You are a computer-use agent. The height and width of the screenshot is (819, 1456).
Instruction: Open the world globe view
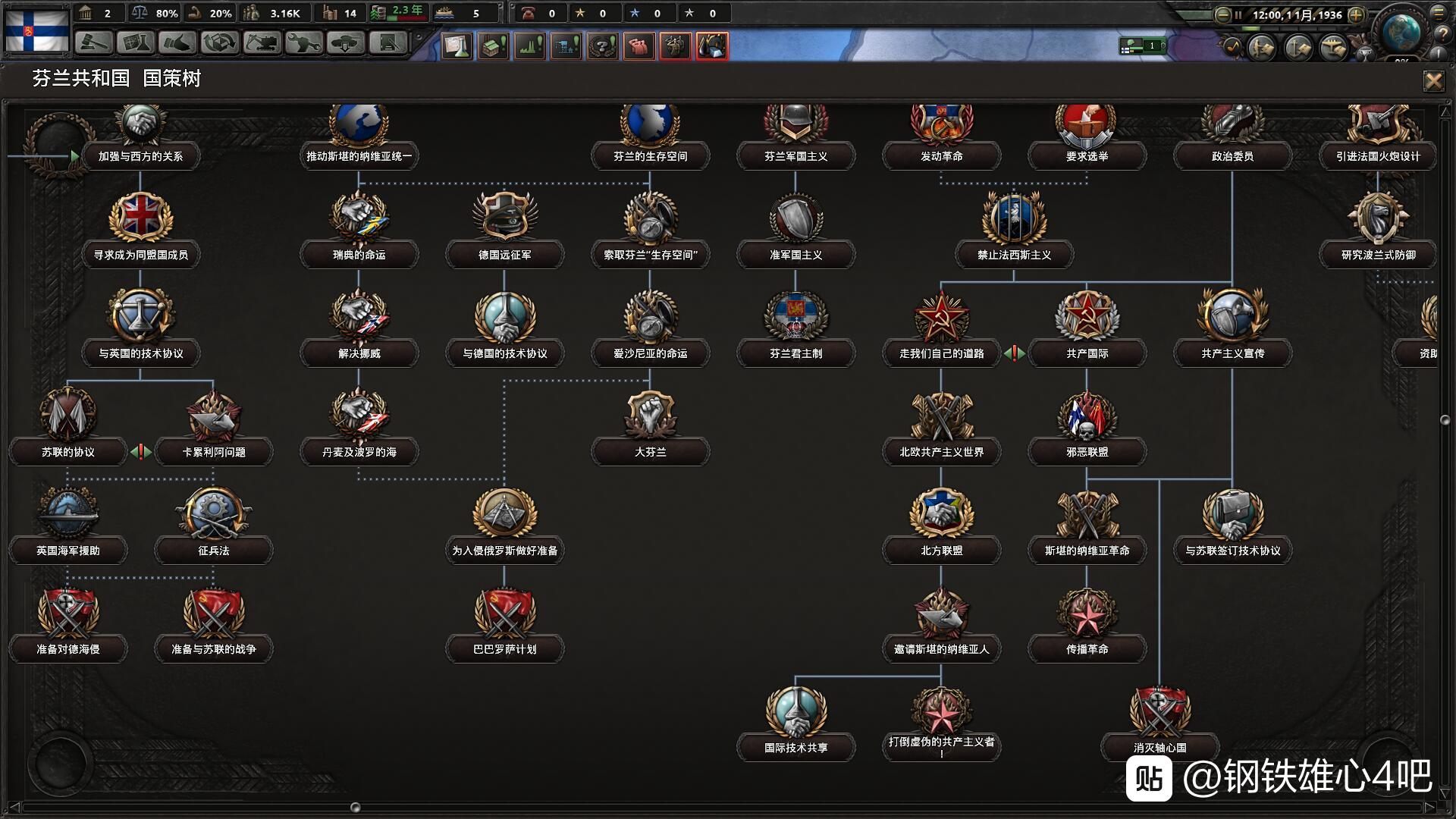(1401, 32)
